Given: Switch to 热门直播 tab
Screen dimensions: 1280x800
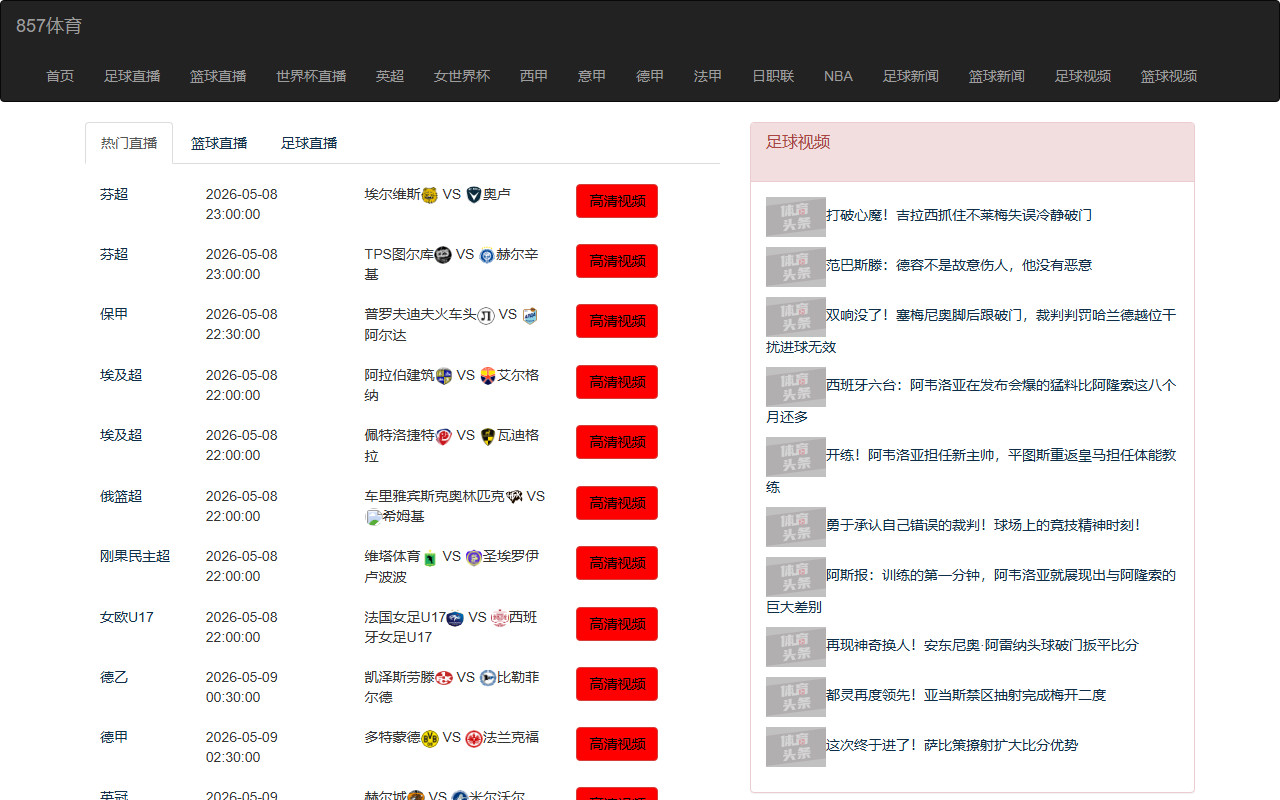Looking at the screenshot, I should 129,143.
